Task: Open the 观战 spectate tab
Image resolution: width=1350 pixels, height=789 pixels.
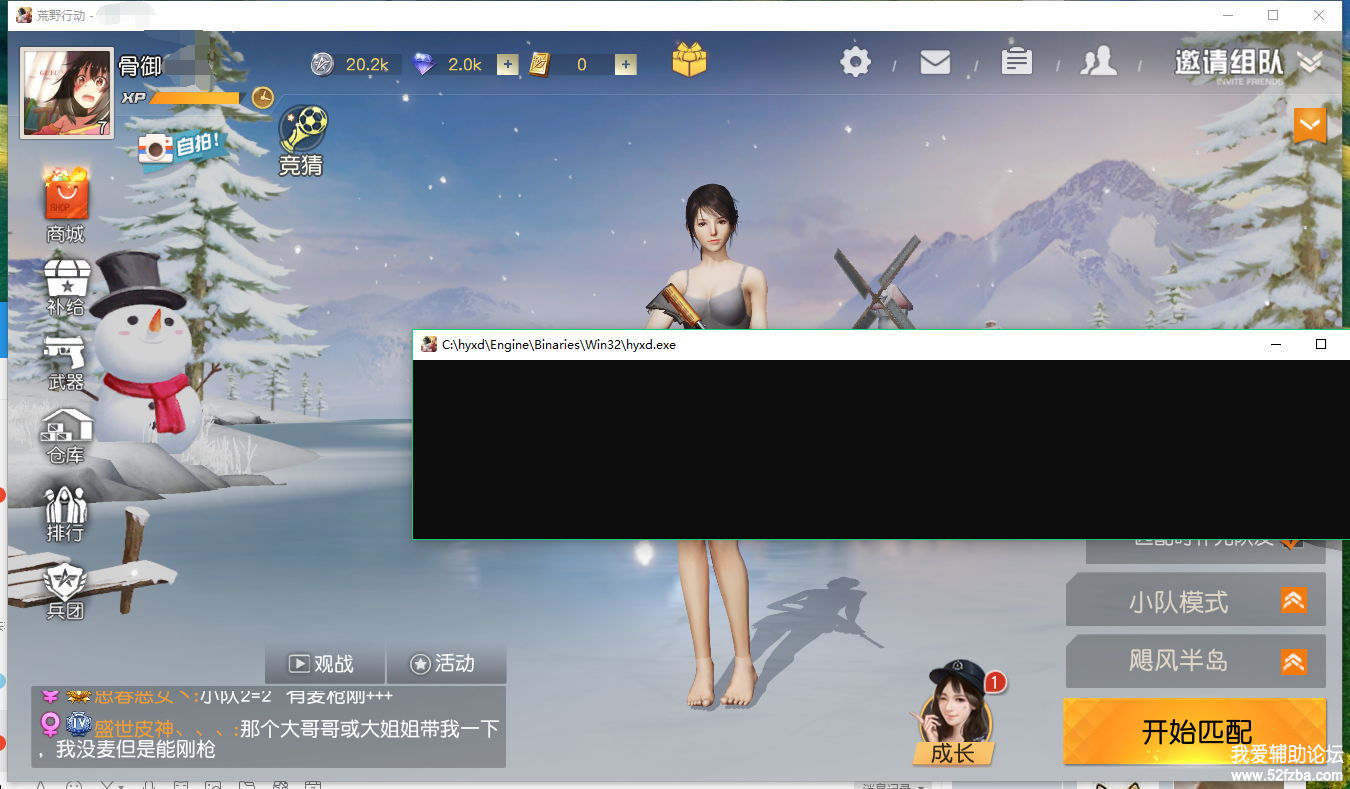Action: [x=324, y=663]
